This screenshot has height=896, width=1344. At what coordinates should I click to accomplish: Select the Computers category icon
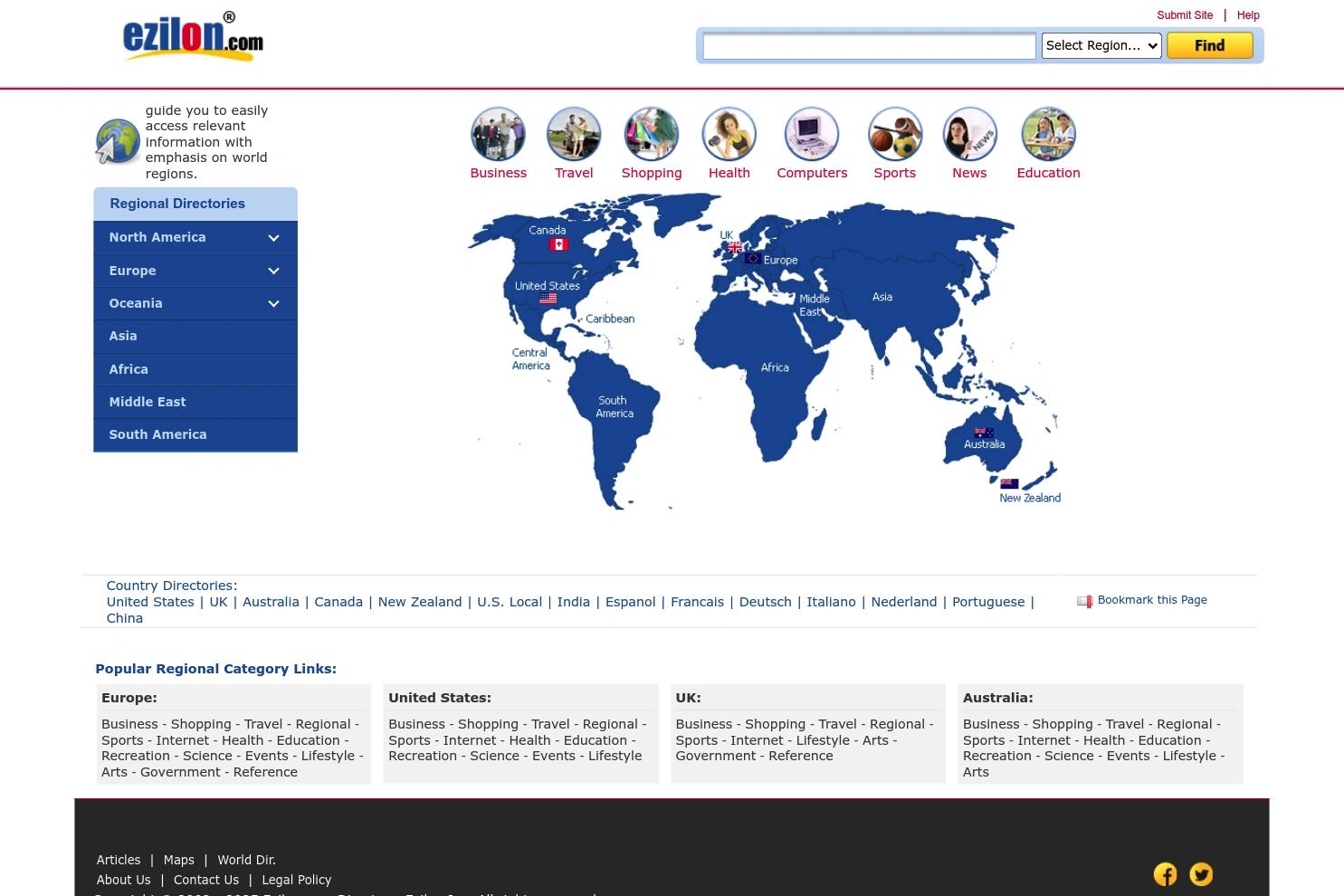click(811, 133)
